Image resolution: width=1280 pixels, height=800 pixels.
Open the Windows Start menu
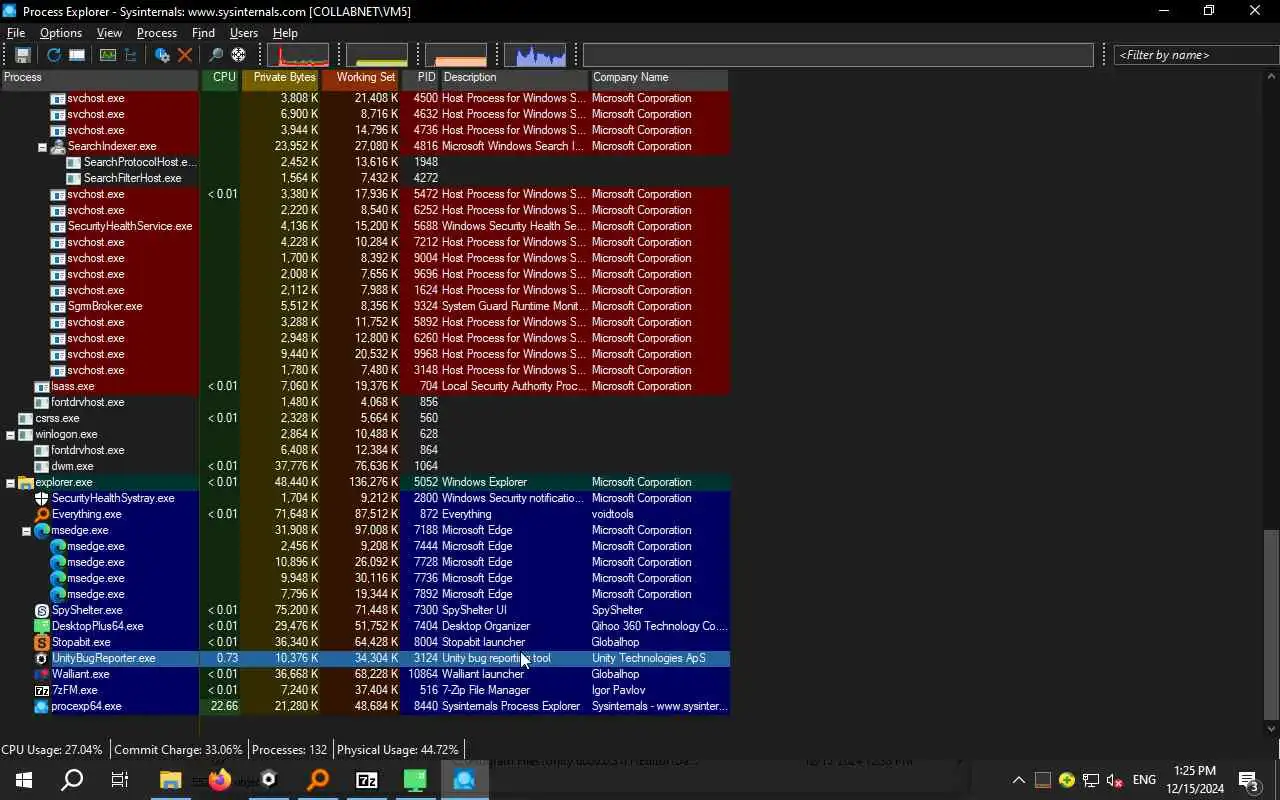click(x=24, y=780)
